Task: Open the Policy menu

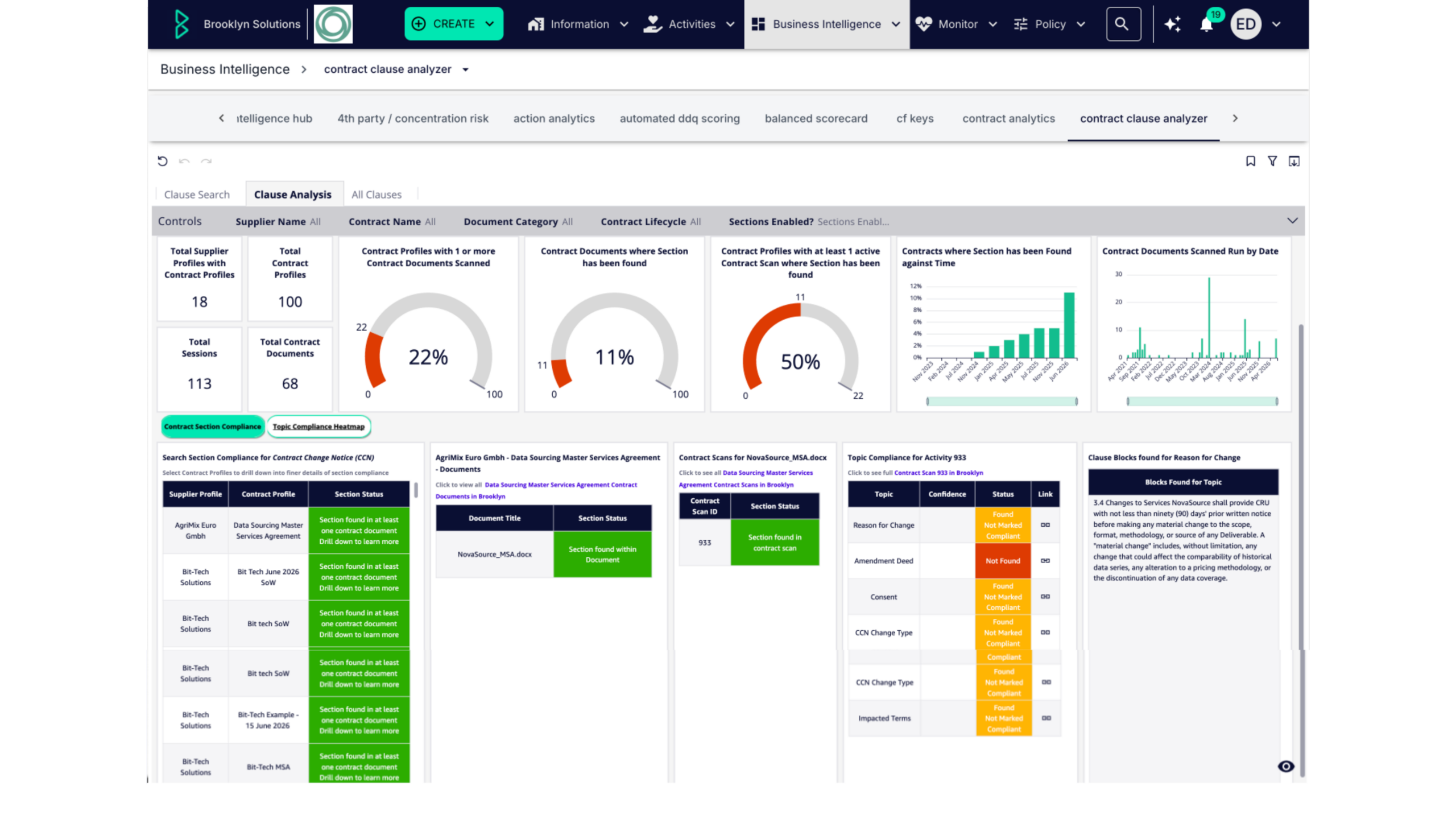Action: point(1049,24)
